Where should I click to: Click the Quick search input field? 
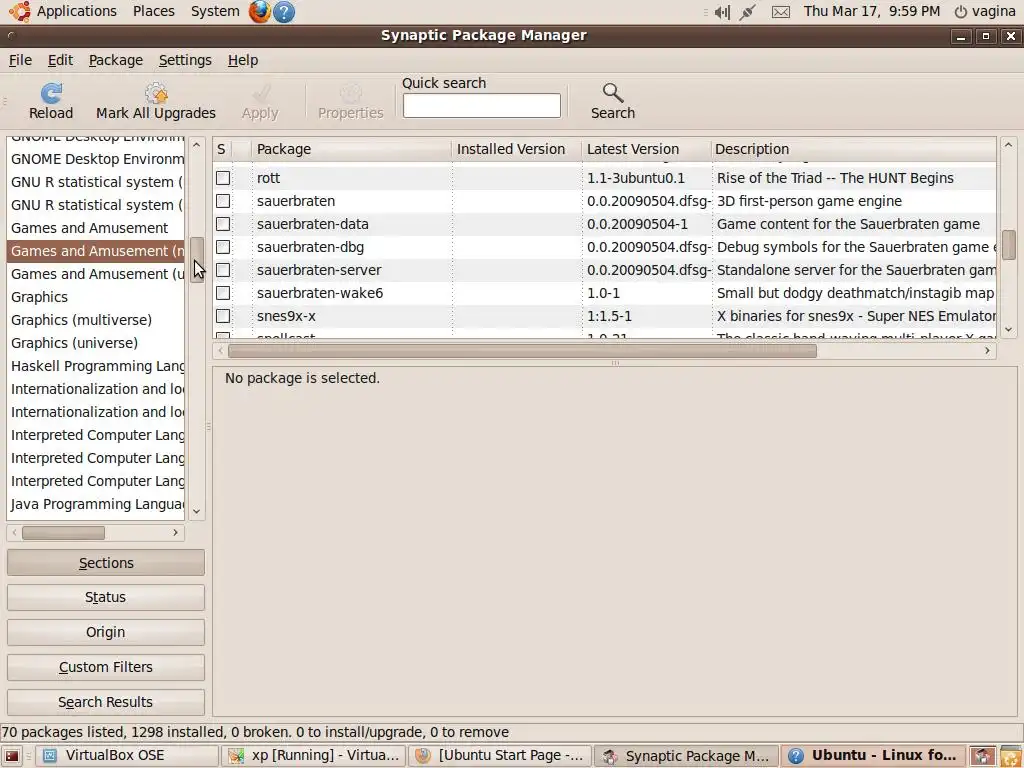[481, 106]
